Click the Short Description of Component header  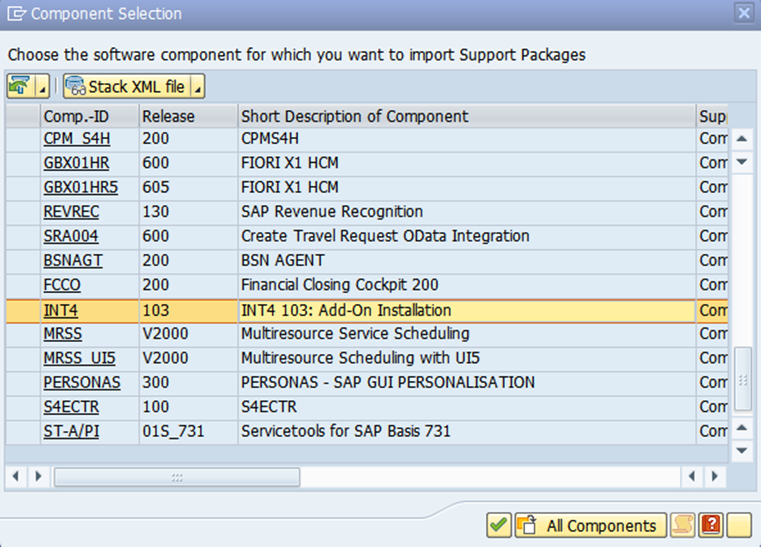(467, 116)
